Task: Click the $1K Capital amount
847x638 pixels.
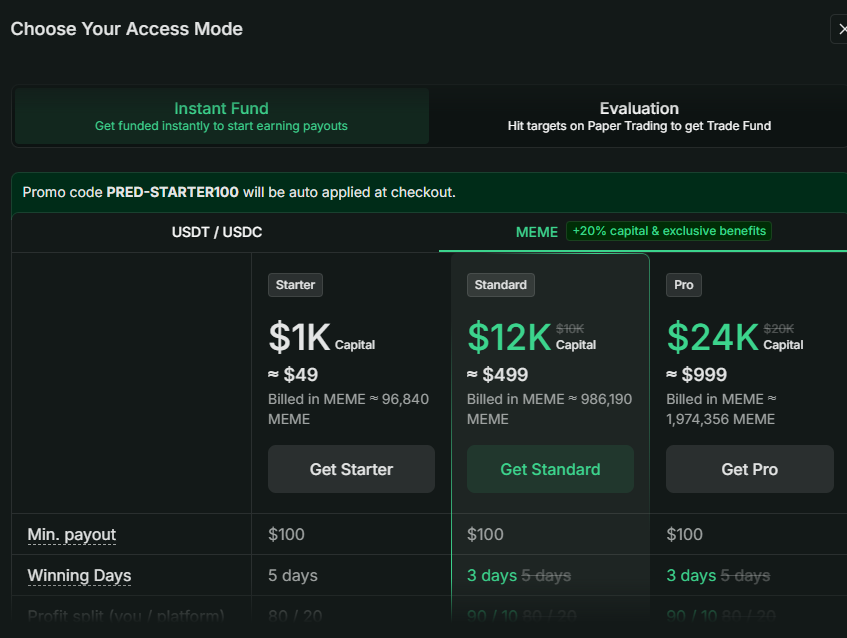Action: tap(321, 337)
